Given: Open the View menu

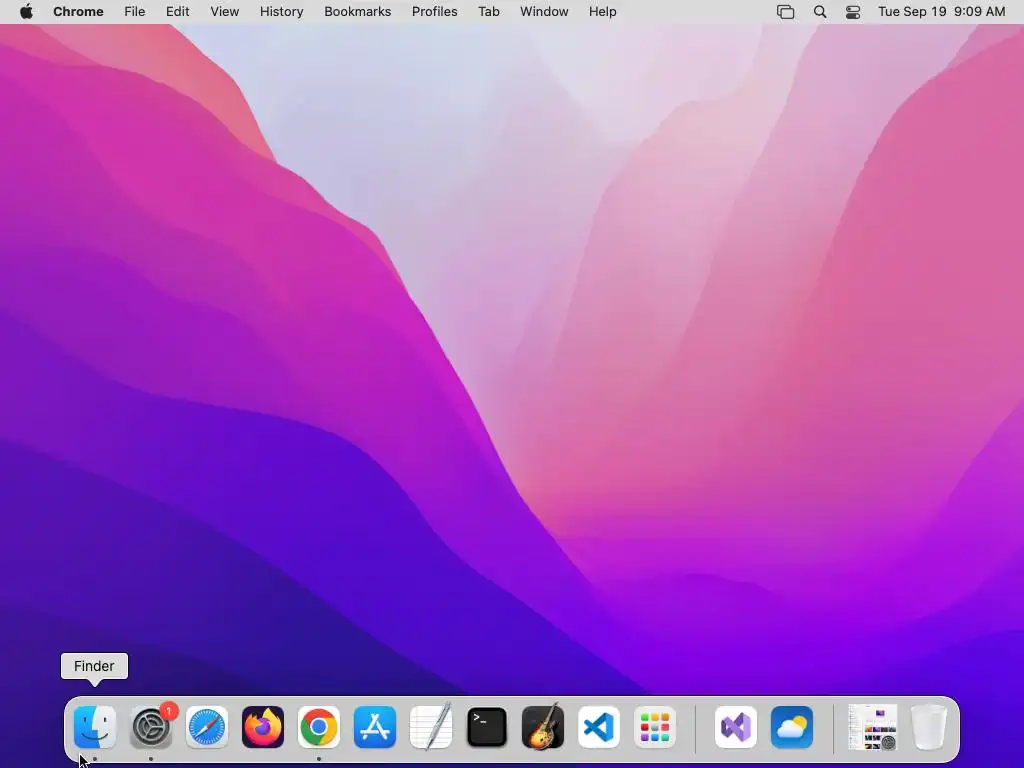Looking at the screenshot, I should 225,12.
